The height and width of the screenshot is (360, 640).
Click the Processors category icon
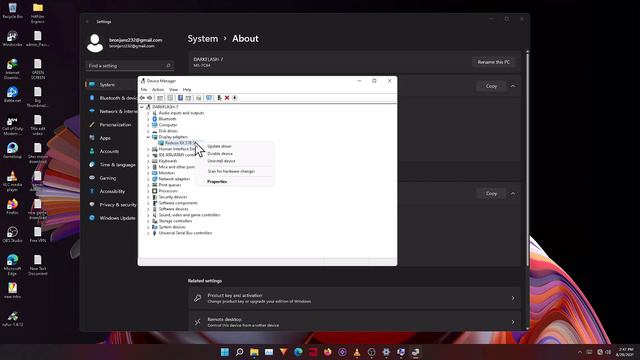coord(155,191)
